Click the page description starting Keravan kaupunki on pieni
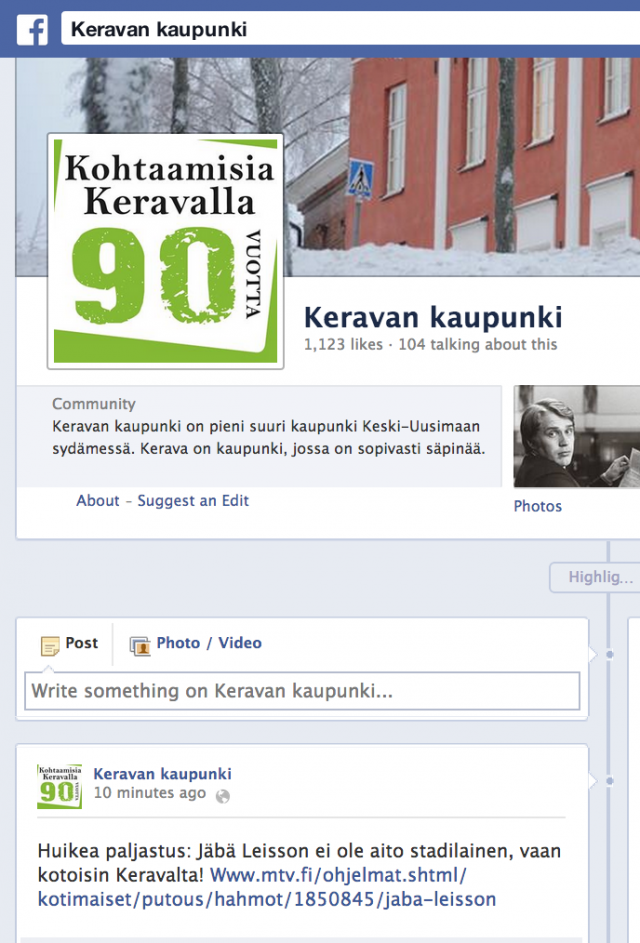Image resolution: width=640 pixels, height=943 pixels. [268, 437]
